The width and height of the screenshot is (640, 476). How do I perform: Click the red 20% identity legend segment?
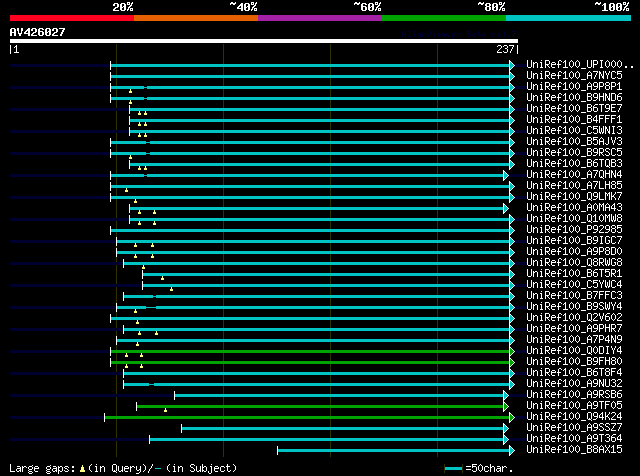pyautogui.click(x=72, y=18)
